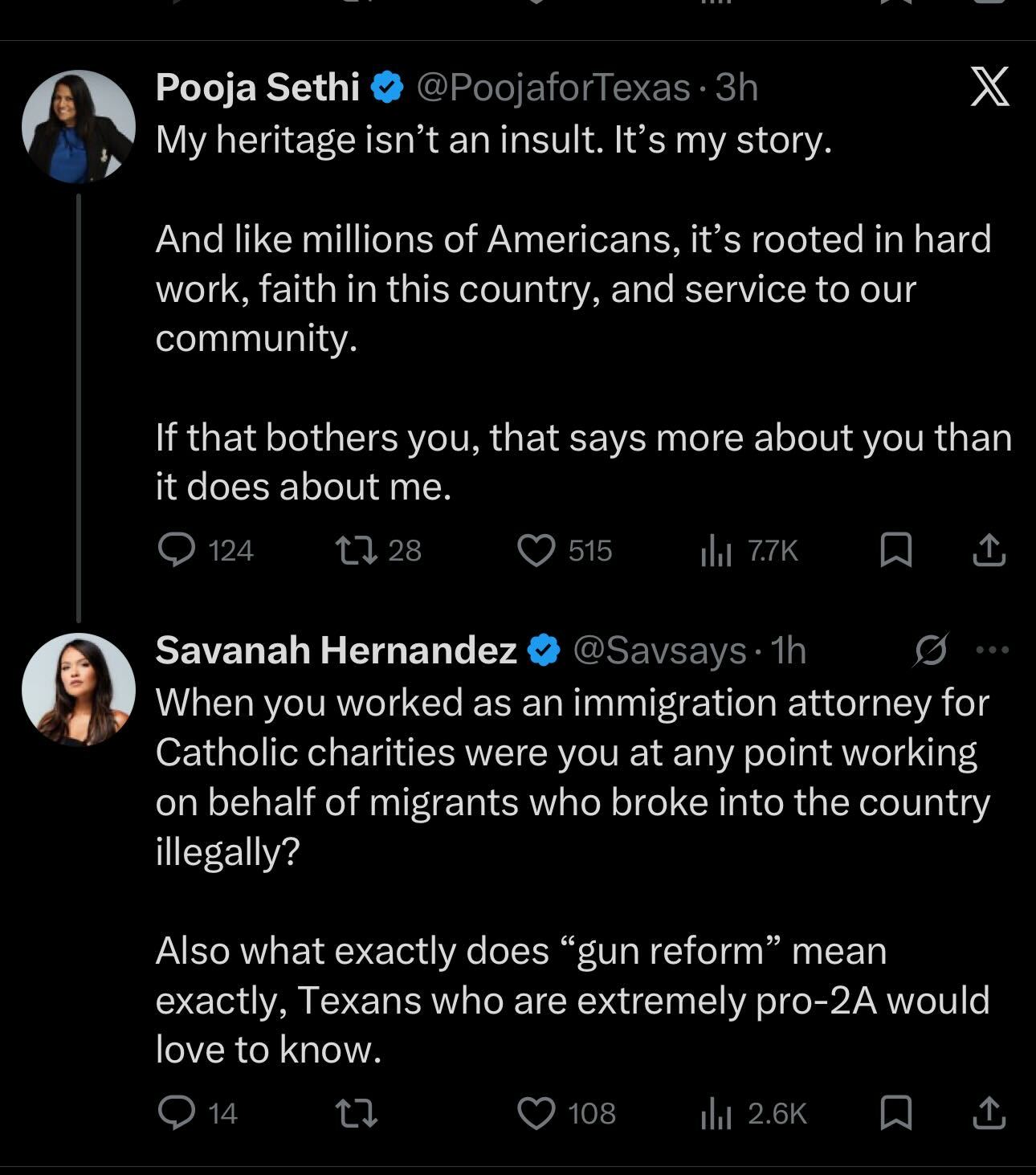This screenshot has height=1175, width=1036.
Task: Like Pooja Sethi's heritage post
Action: [x=536, y=550]
